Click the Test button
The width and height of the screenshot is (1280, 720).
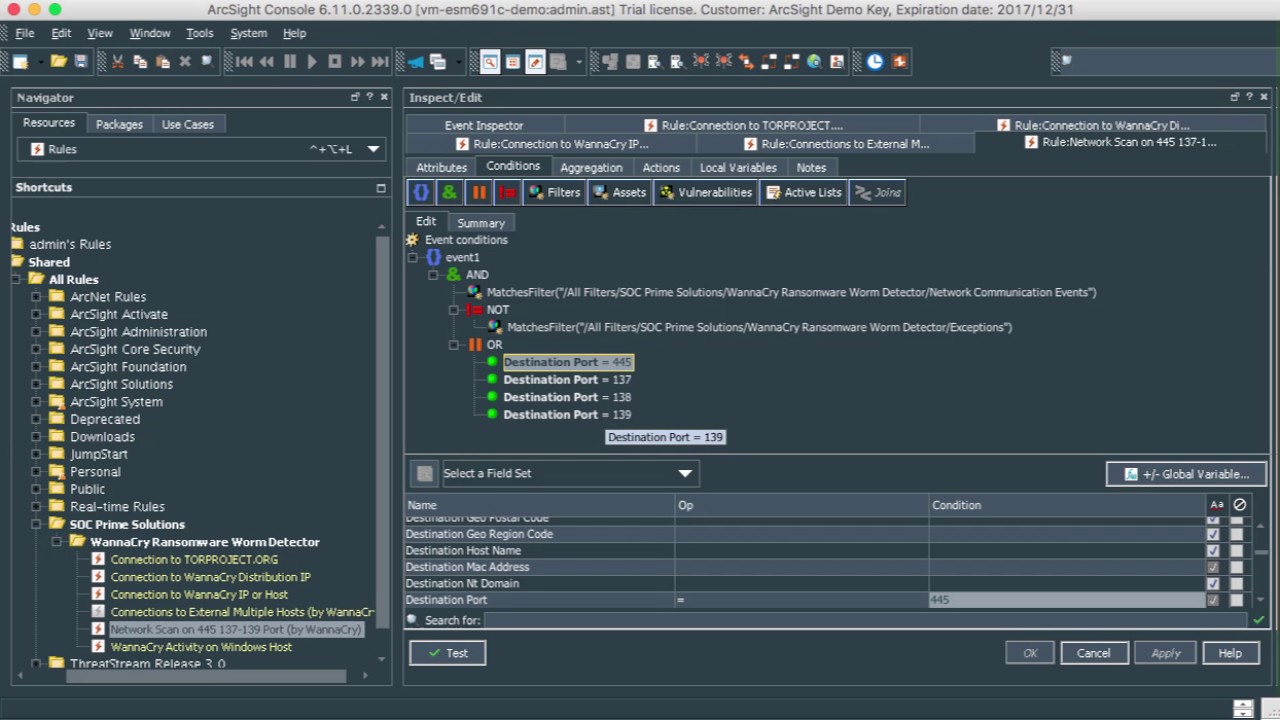448,653
